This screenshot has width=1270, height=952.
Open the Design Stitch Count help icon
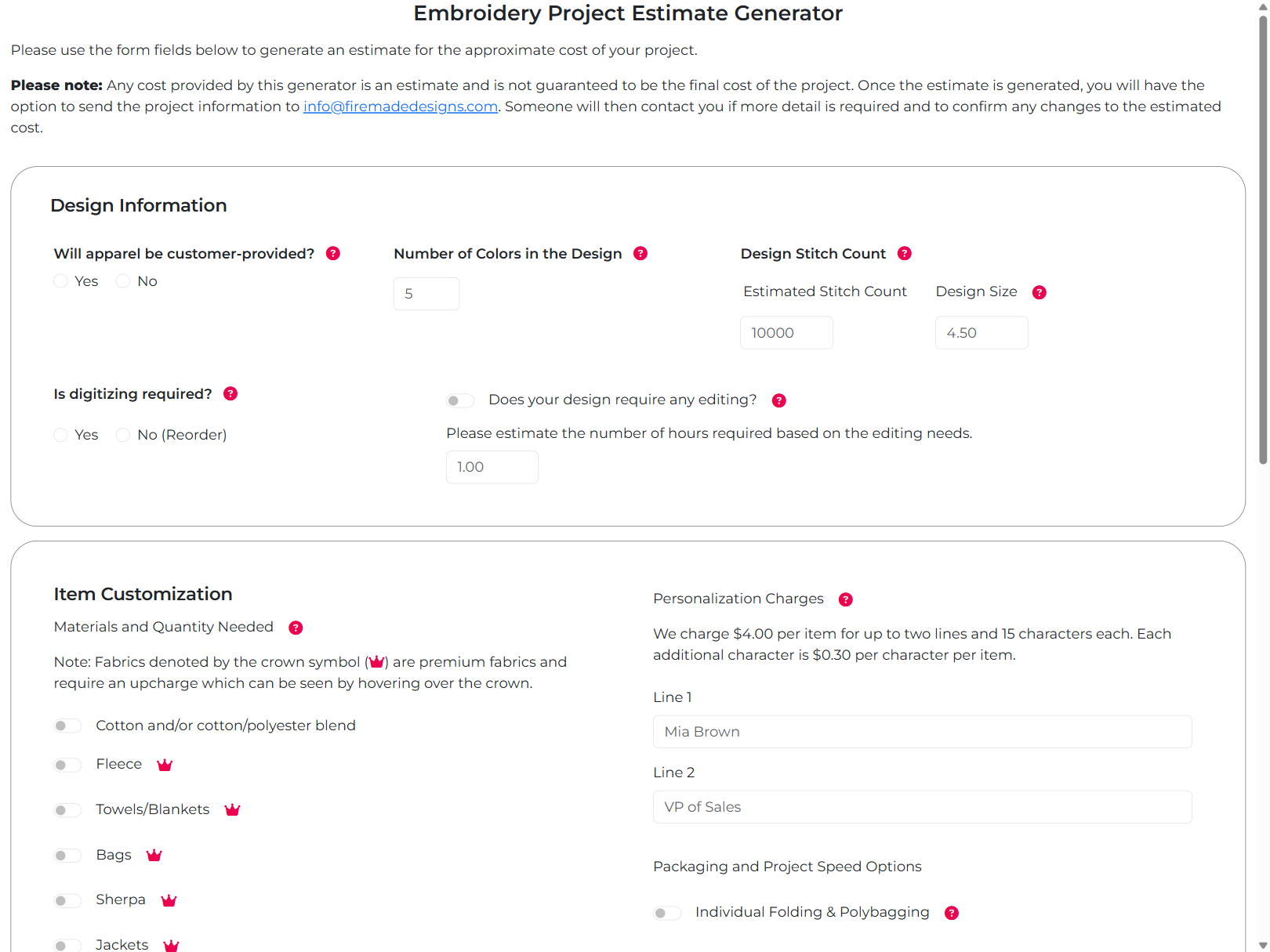point(905,254)
